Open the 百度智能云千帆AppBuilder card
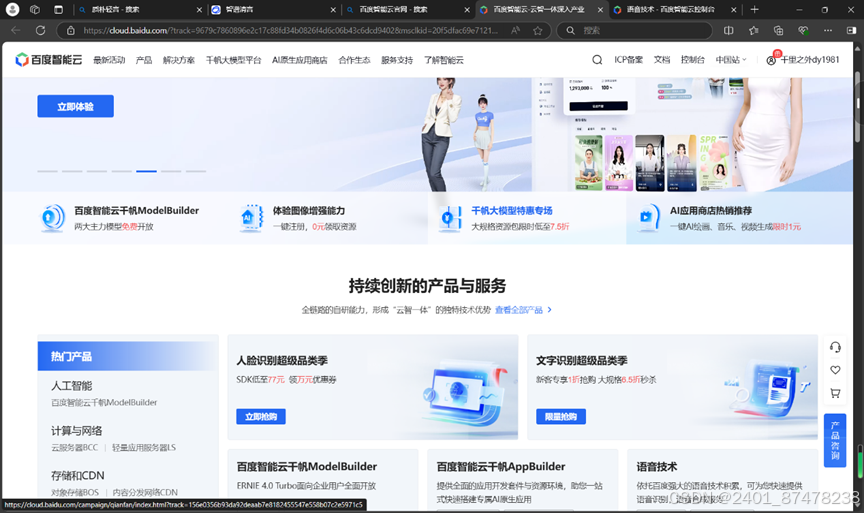 522,479
